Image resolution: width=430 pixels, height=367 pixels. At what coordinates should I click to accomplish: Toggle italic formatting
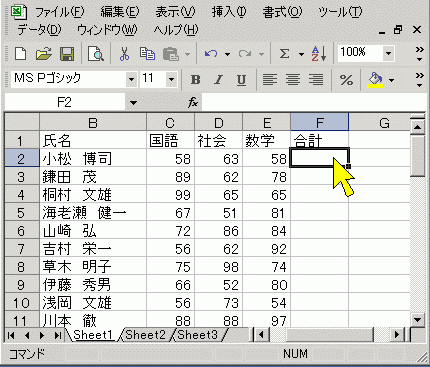click(219, 80)
